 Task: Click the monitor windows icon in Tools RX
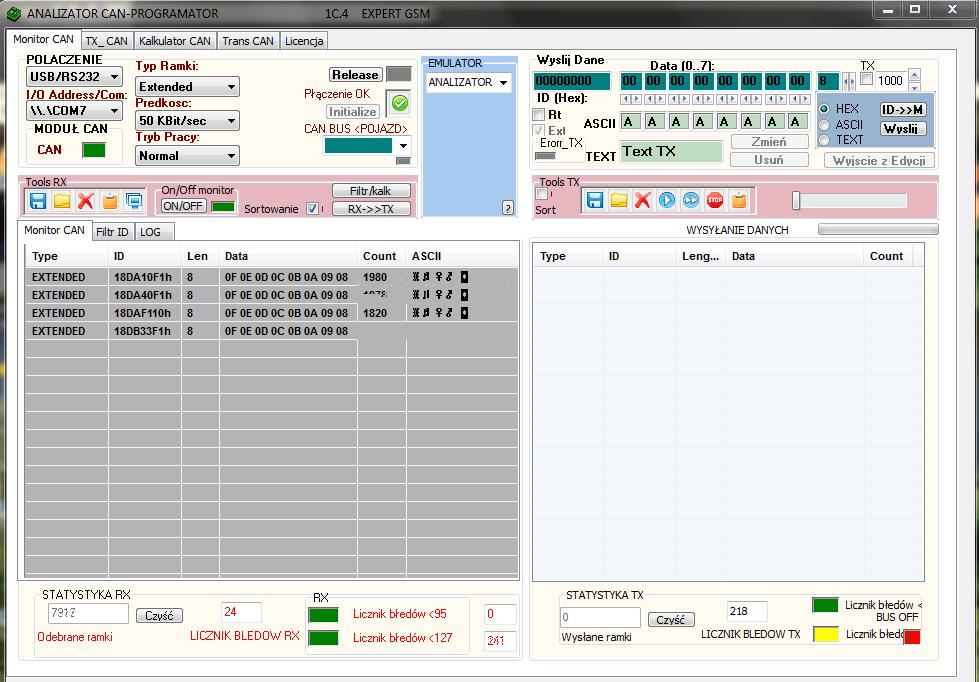pos(134,201)
